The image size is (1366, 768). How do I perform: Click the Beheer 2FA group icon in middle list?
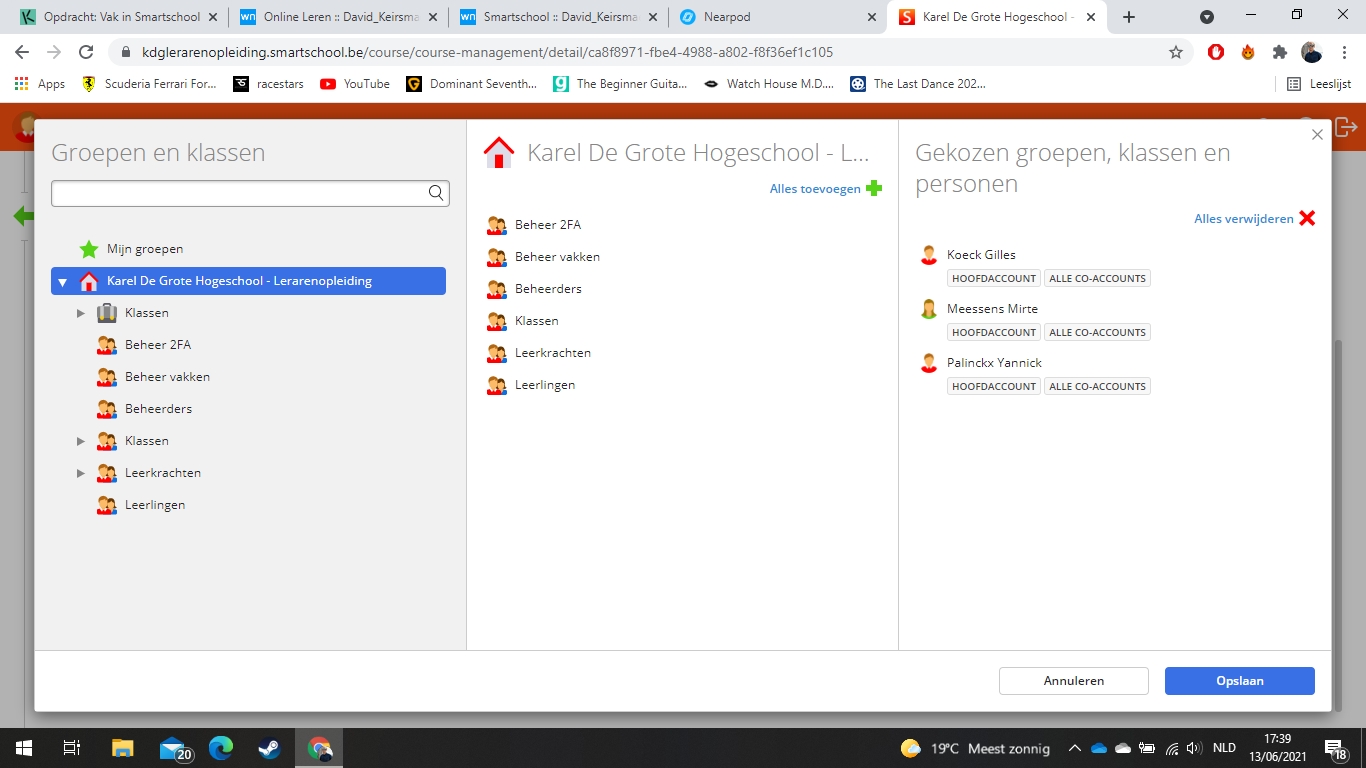tap(496, 225)
